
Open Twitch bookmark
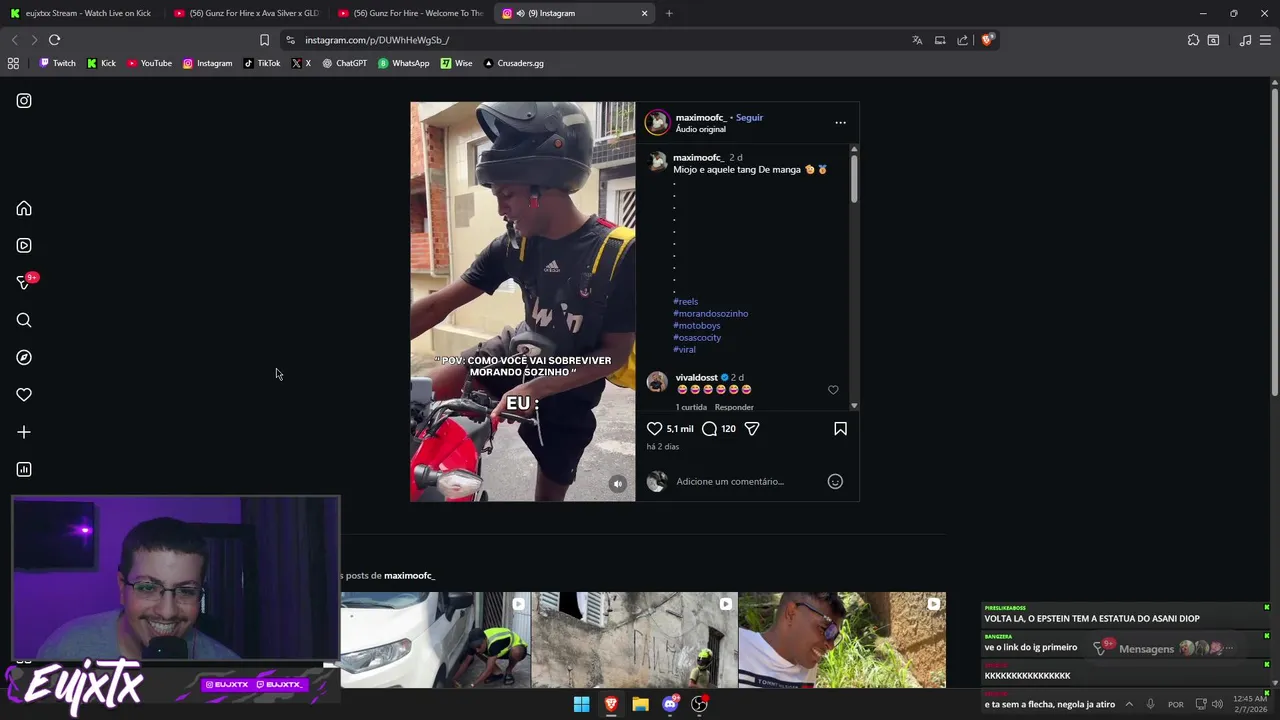[57, 63]
